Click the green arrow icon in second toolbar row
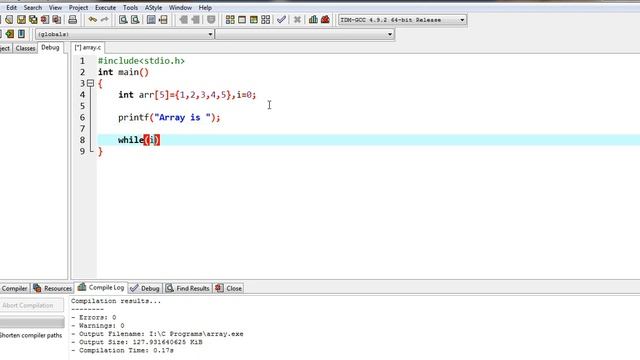 coord(9,34)
